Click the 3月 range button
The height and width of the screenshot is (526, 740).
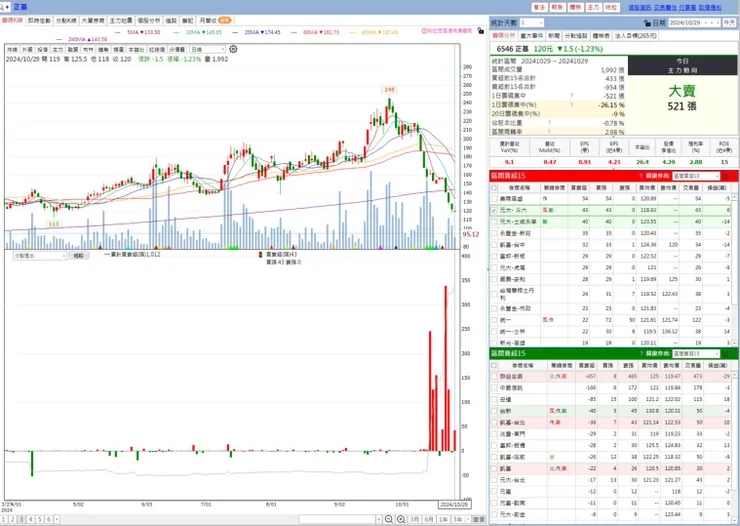[x=414, y=519]
